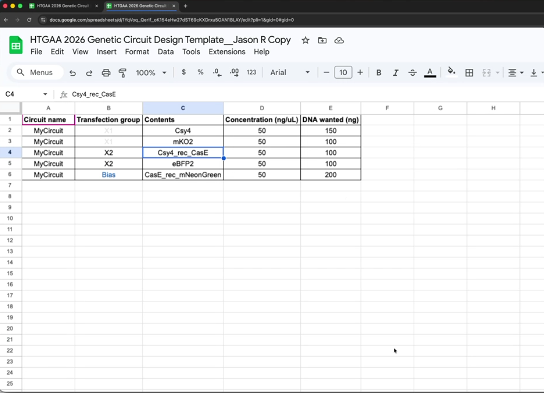Format as percent icon
Screen dimensions: 544x393
point(201,72)
